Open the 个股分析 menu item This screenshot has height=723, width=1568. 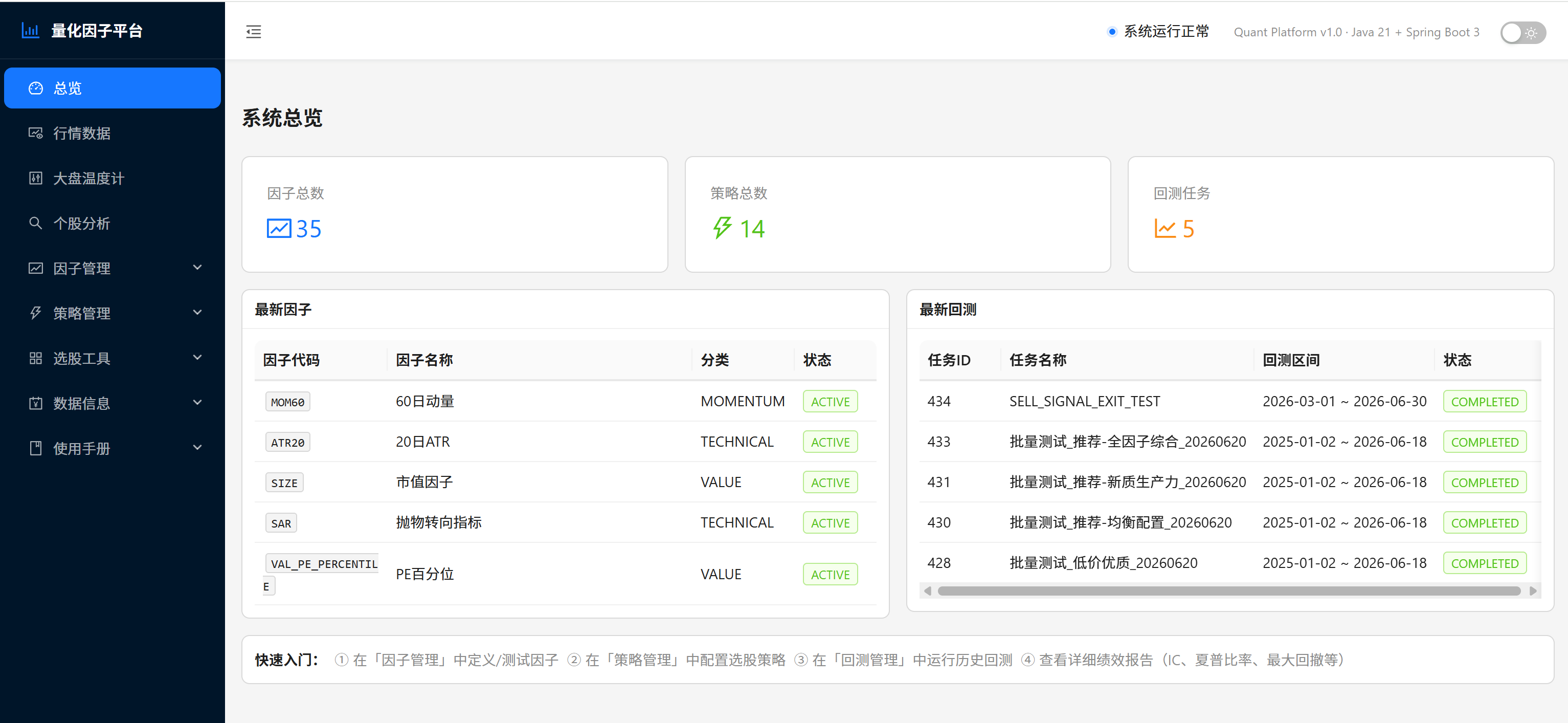[x=113, y=224]
